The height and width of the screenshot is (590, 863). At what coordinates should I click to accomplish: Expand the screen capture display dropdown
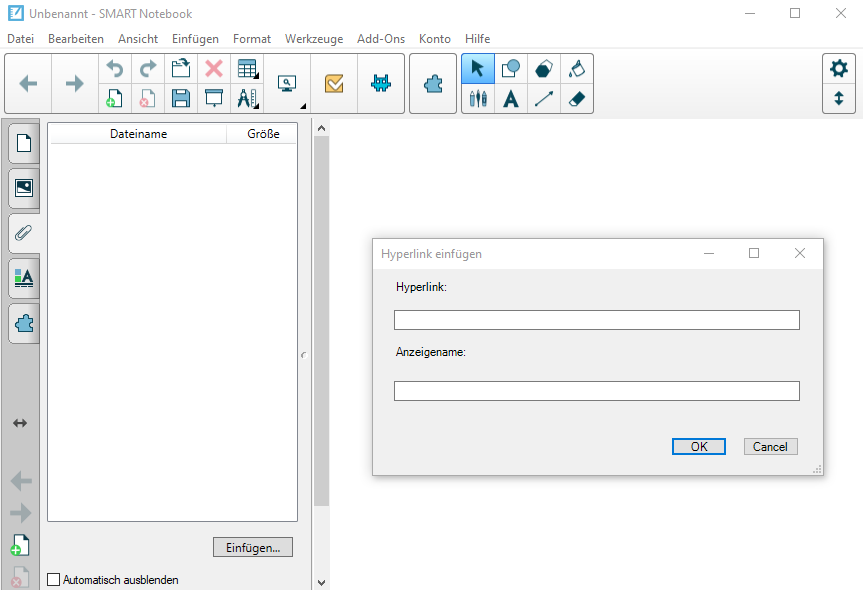click(x=288, y=84)
